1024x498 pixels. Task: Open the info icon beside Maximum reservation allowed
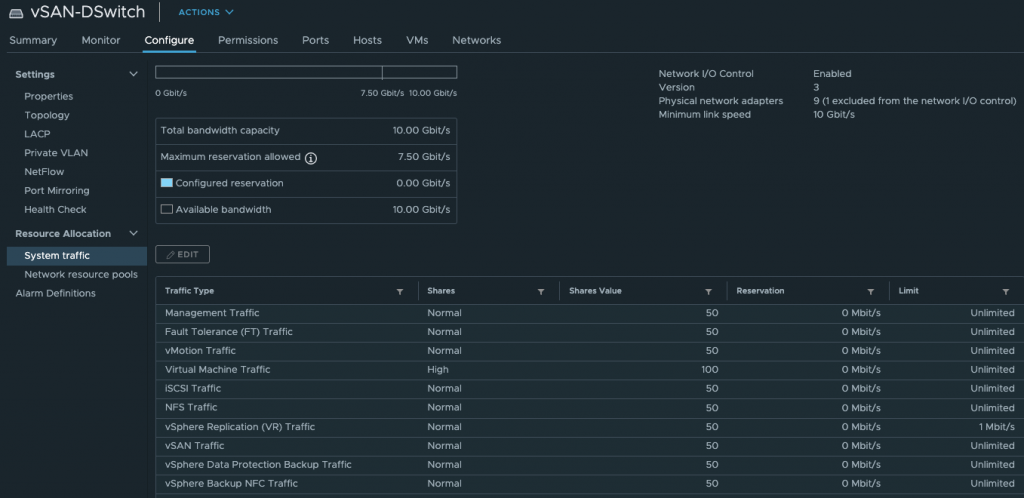click(311, 158)
